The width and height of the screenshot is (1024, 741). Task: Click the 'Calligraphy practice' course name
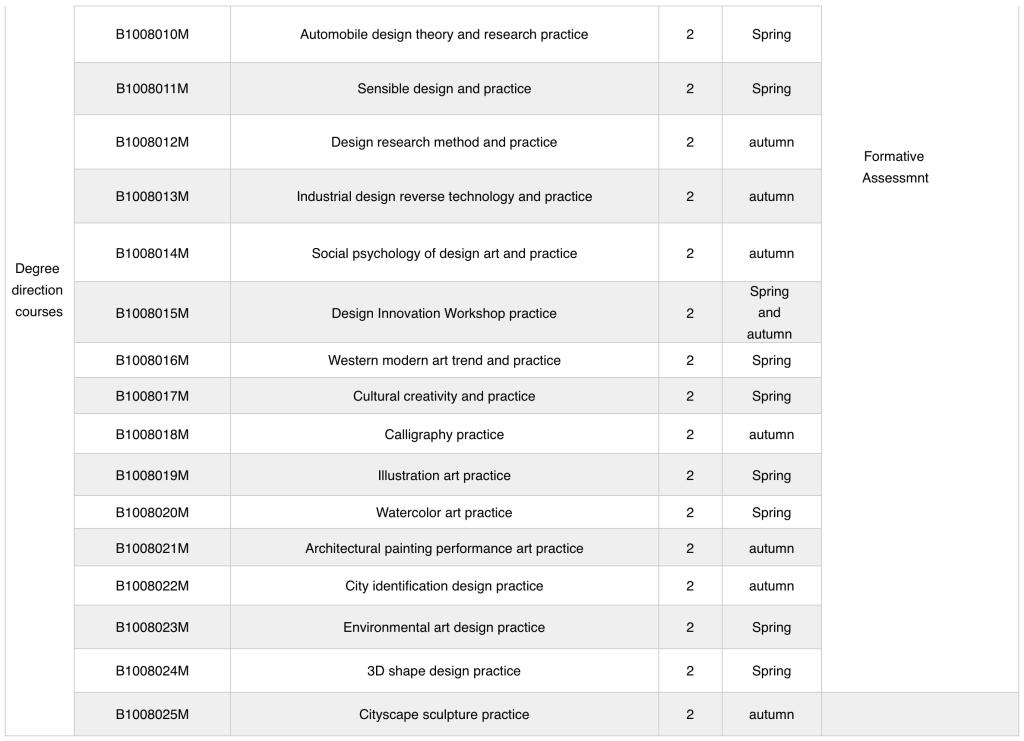tap(444, 435)
